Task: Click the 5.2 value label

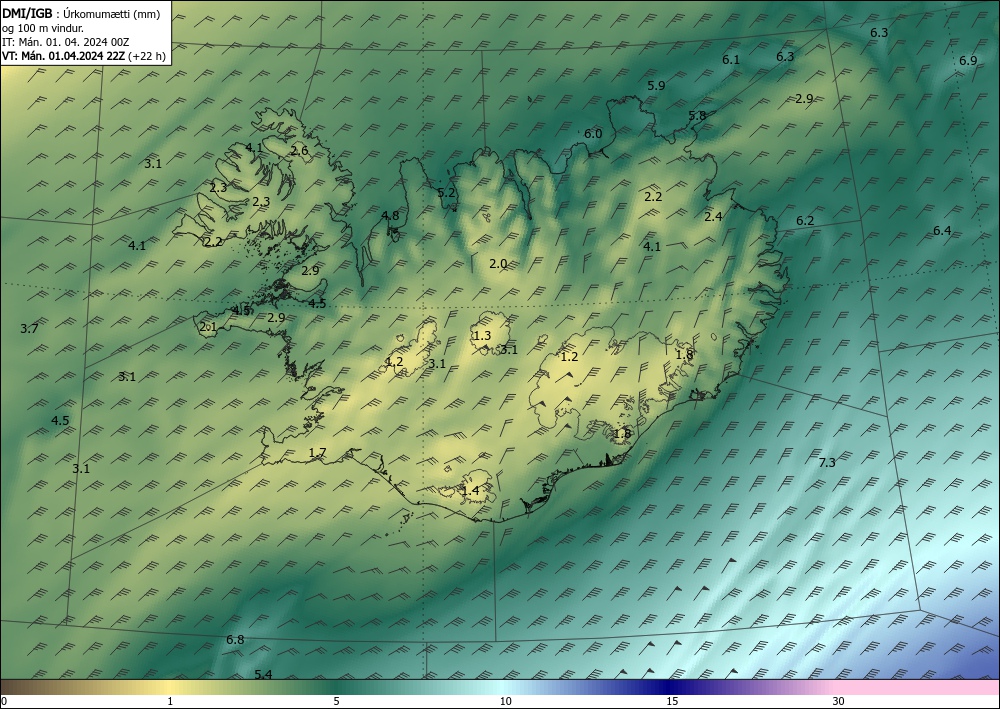Action: (446, 192)
